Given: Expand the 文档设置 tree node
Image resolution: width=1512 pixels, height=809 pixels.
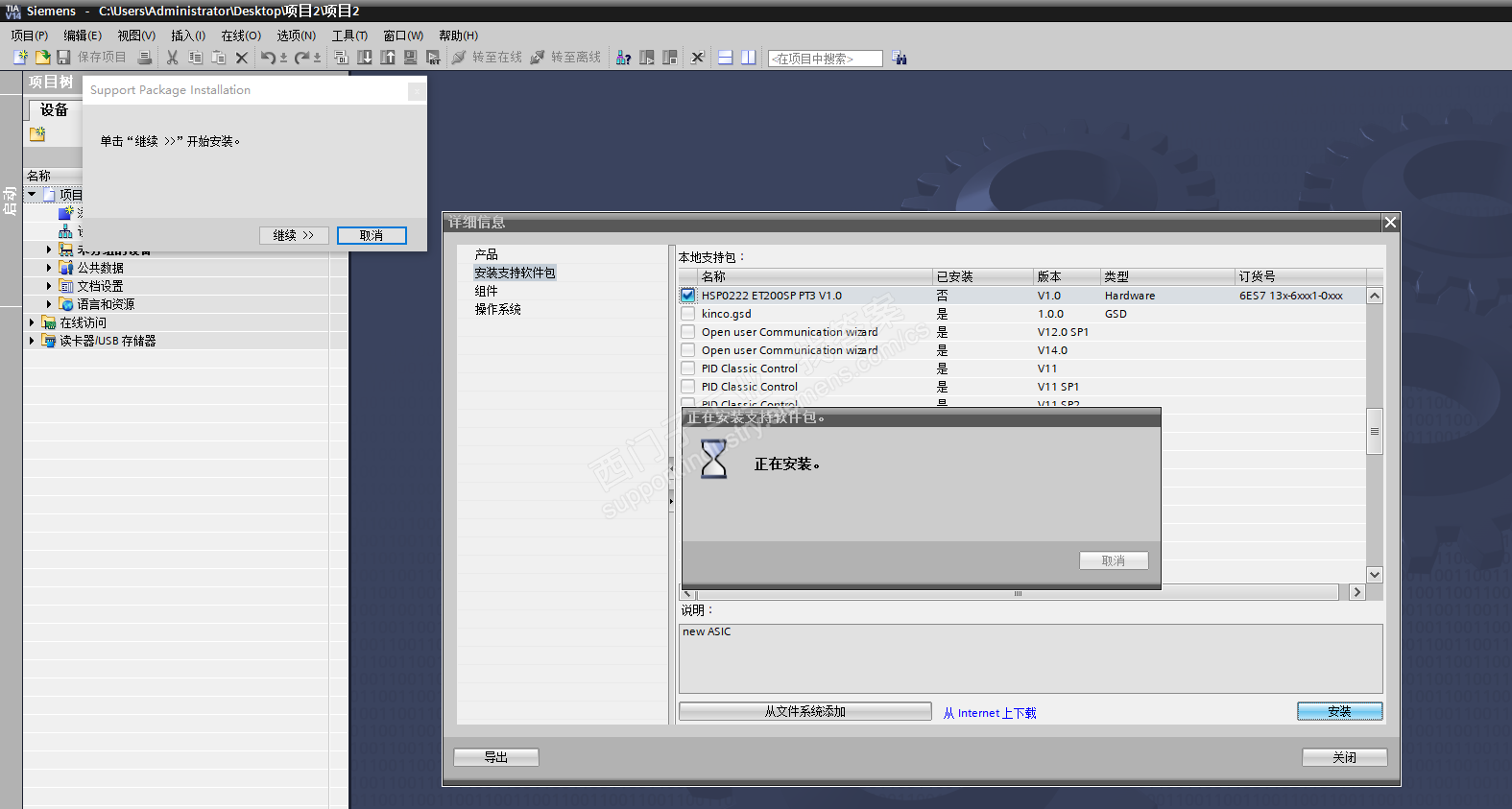Looking at the screenshot, I should tap(49, 285).
